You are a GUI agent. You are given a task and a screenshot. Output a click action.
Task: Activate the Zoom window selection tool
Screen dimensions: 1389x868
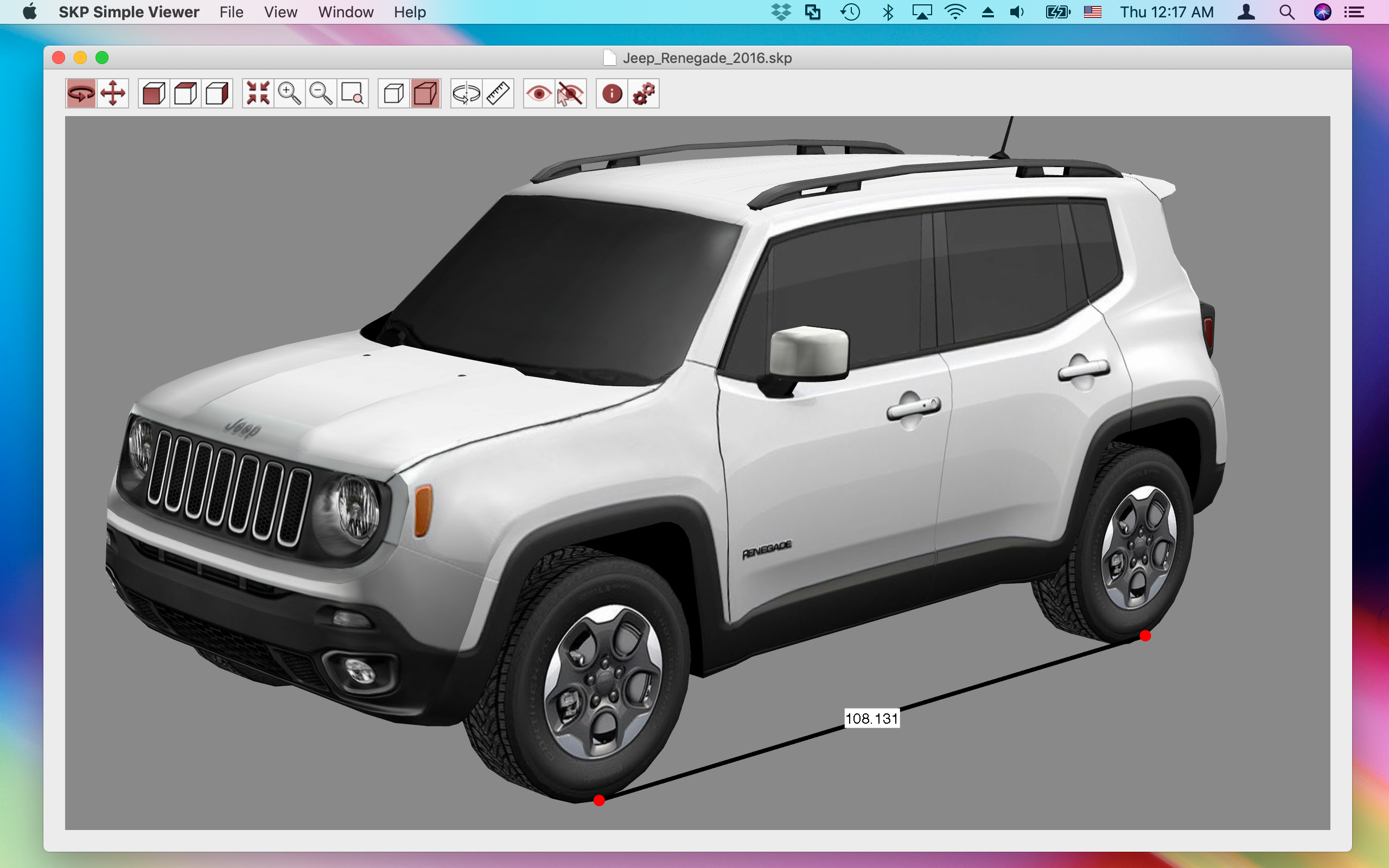tap(352, 93)
